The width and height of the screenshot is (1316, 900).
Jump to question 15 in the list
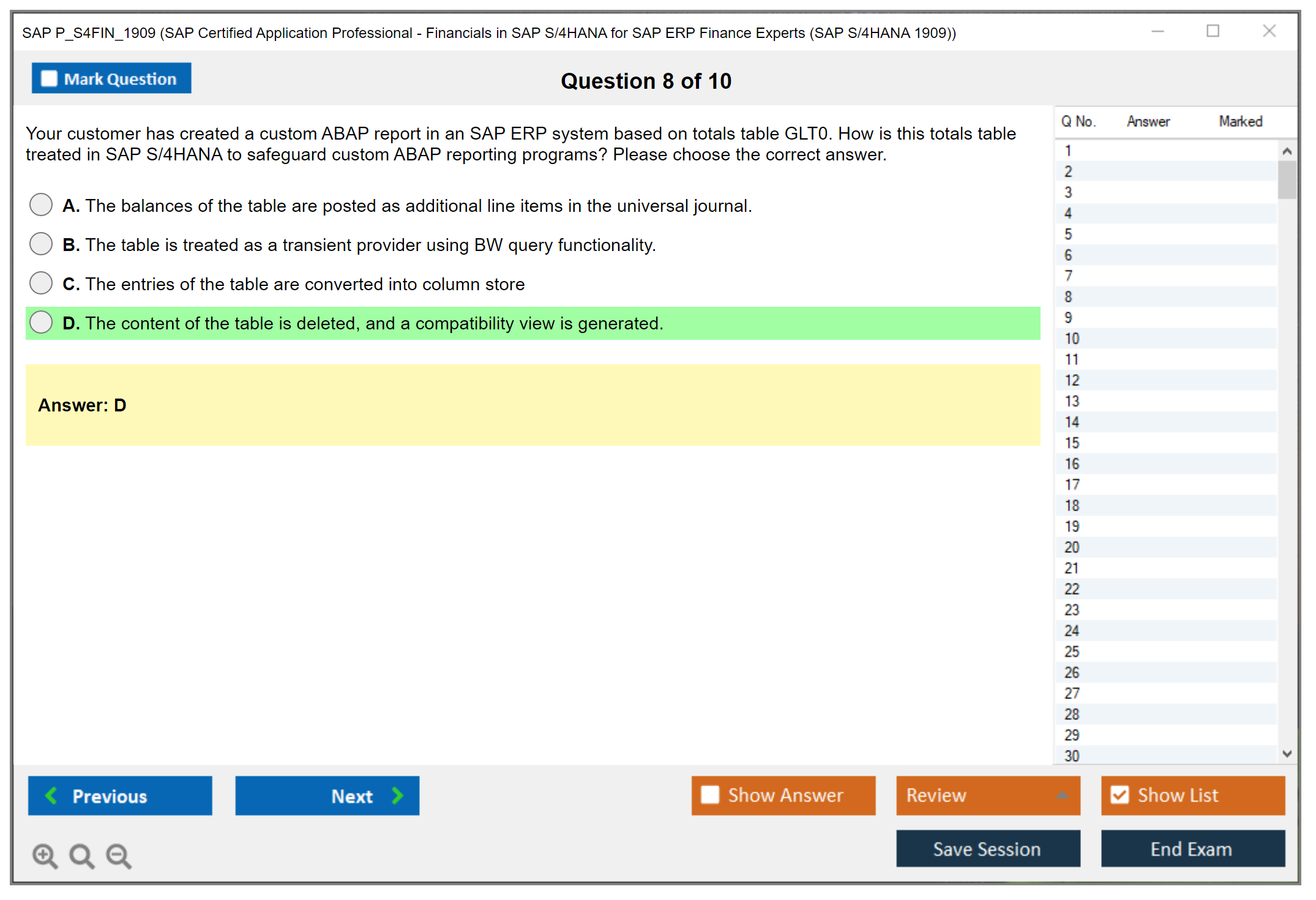point(1072,443)
